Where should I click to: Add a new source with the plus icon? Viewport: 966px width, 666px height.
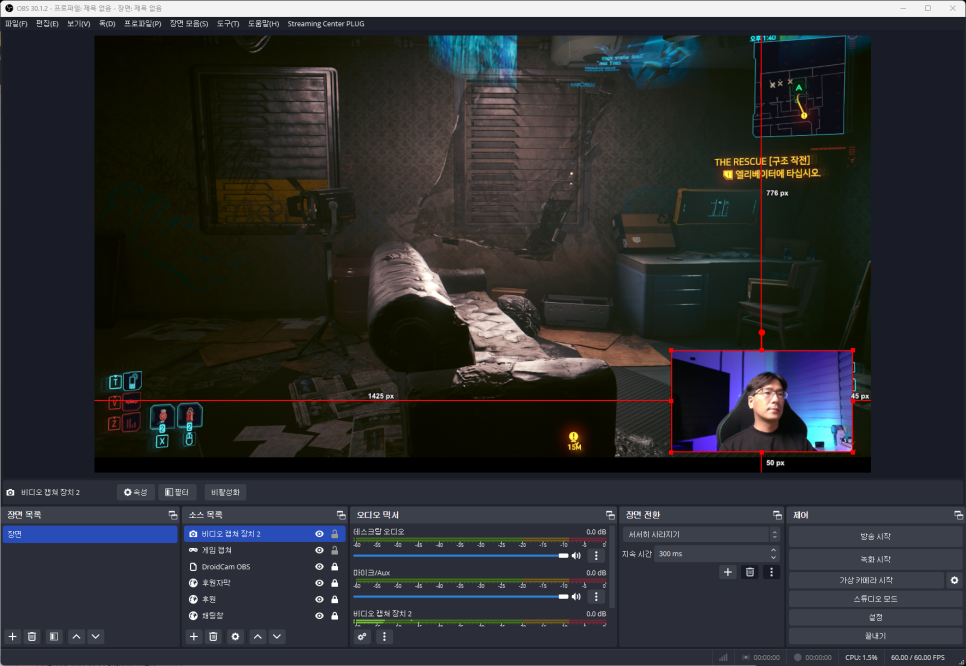[193, 636]
